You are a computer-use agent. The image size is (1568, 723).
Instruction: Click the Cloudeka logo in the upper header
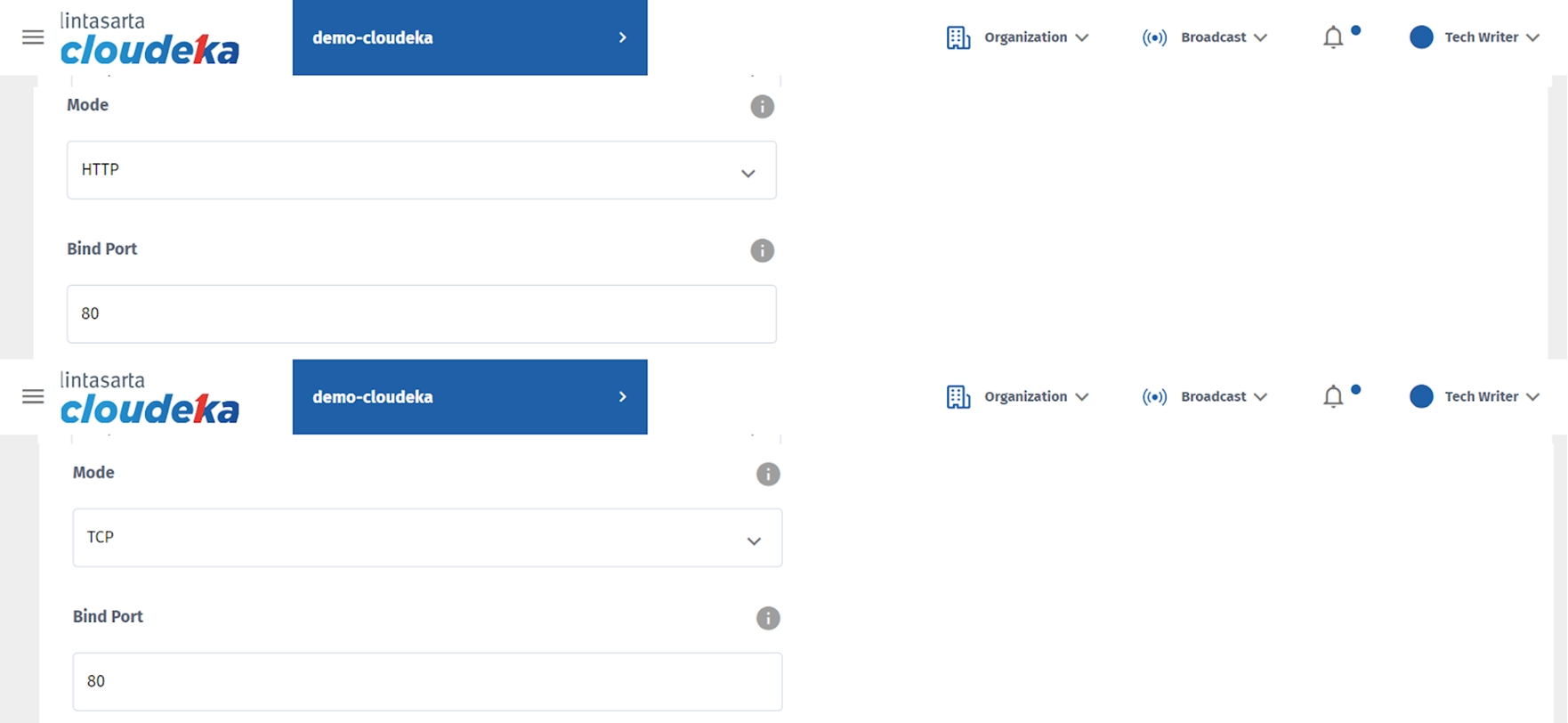[150, 39]
